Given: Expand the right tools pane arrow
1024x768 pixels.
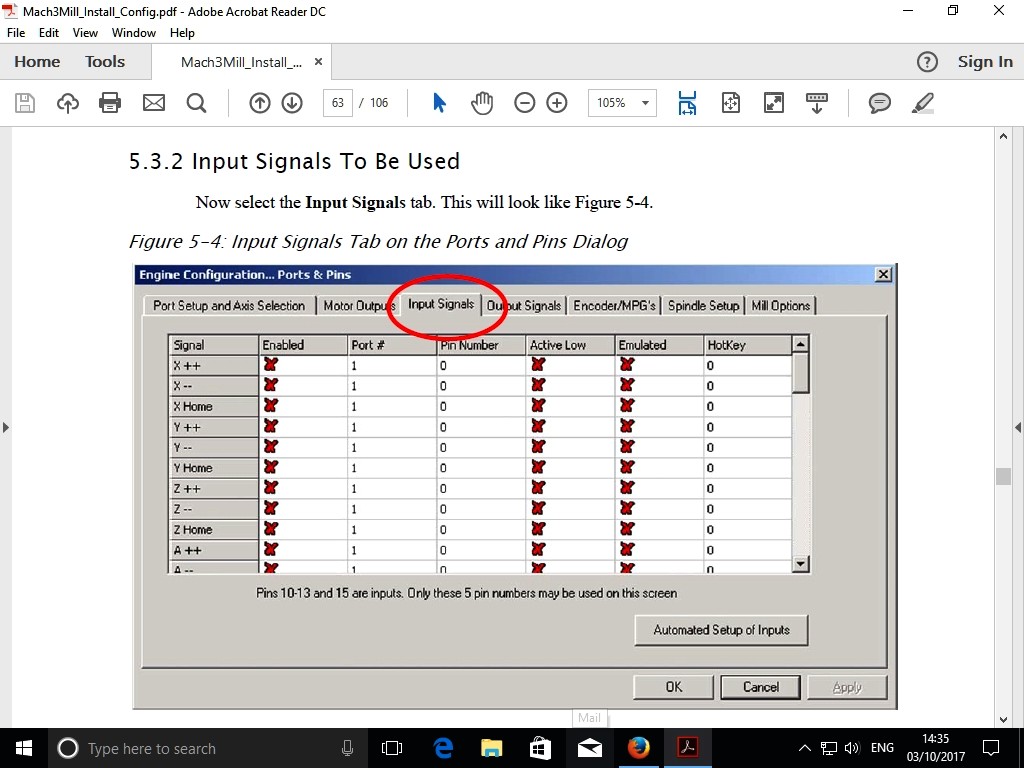Looking at the screenshot, I should coord(1017,428).
